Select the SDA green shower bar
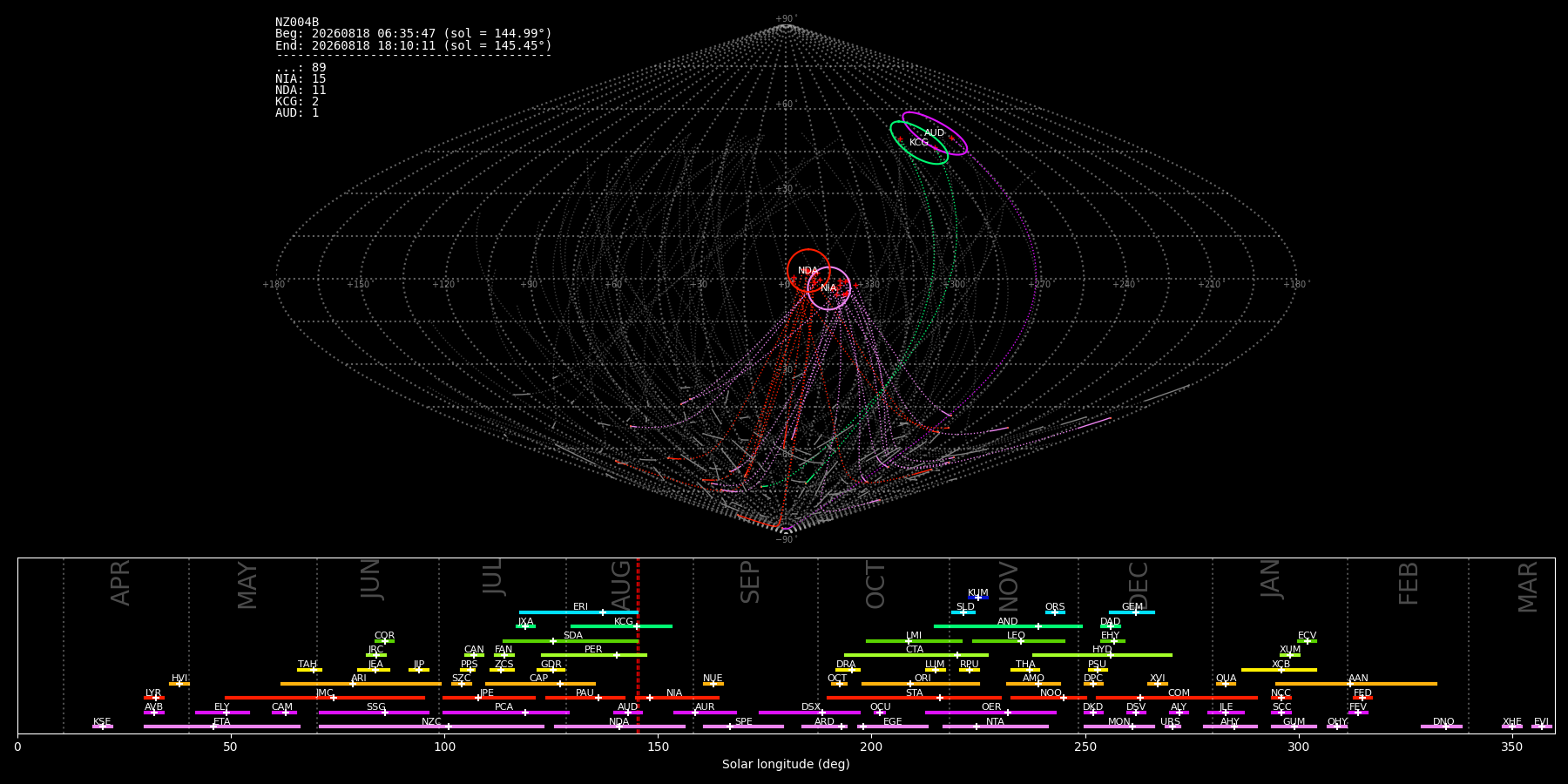1568x784 pixels. 571,641
